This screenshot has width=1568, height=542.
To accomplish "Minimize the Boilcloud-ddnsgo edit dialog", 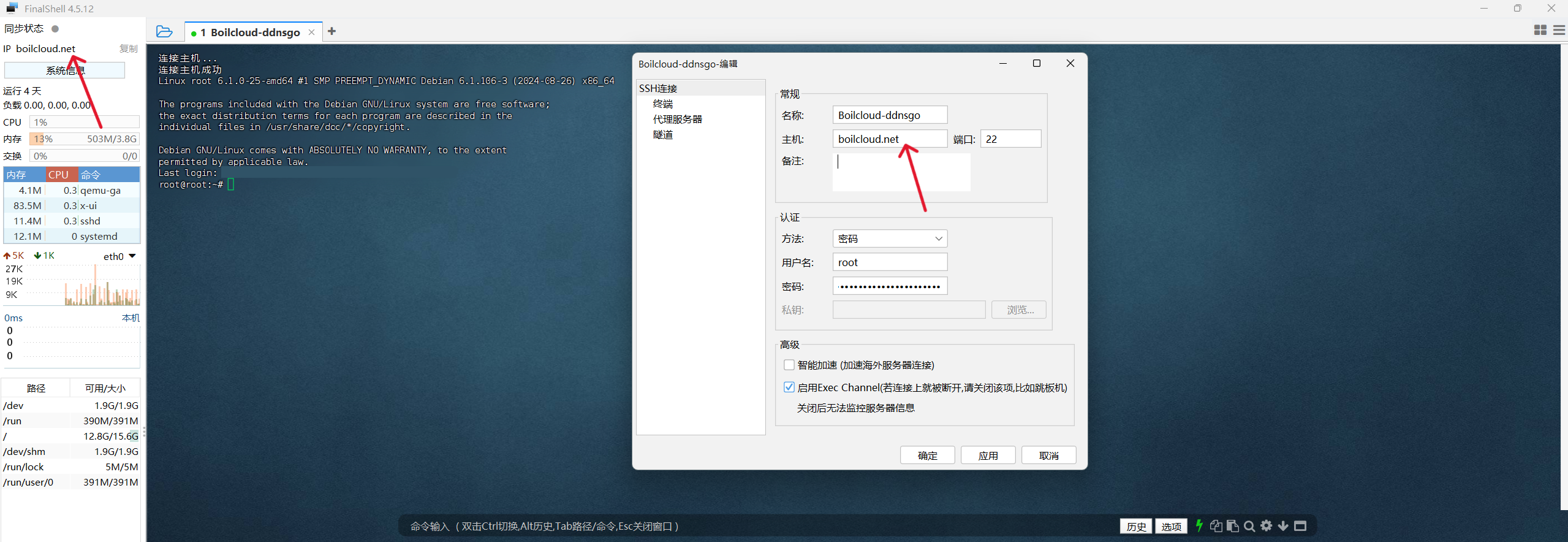I will coord(1003,63).
